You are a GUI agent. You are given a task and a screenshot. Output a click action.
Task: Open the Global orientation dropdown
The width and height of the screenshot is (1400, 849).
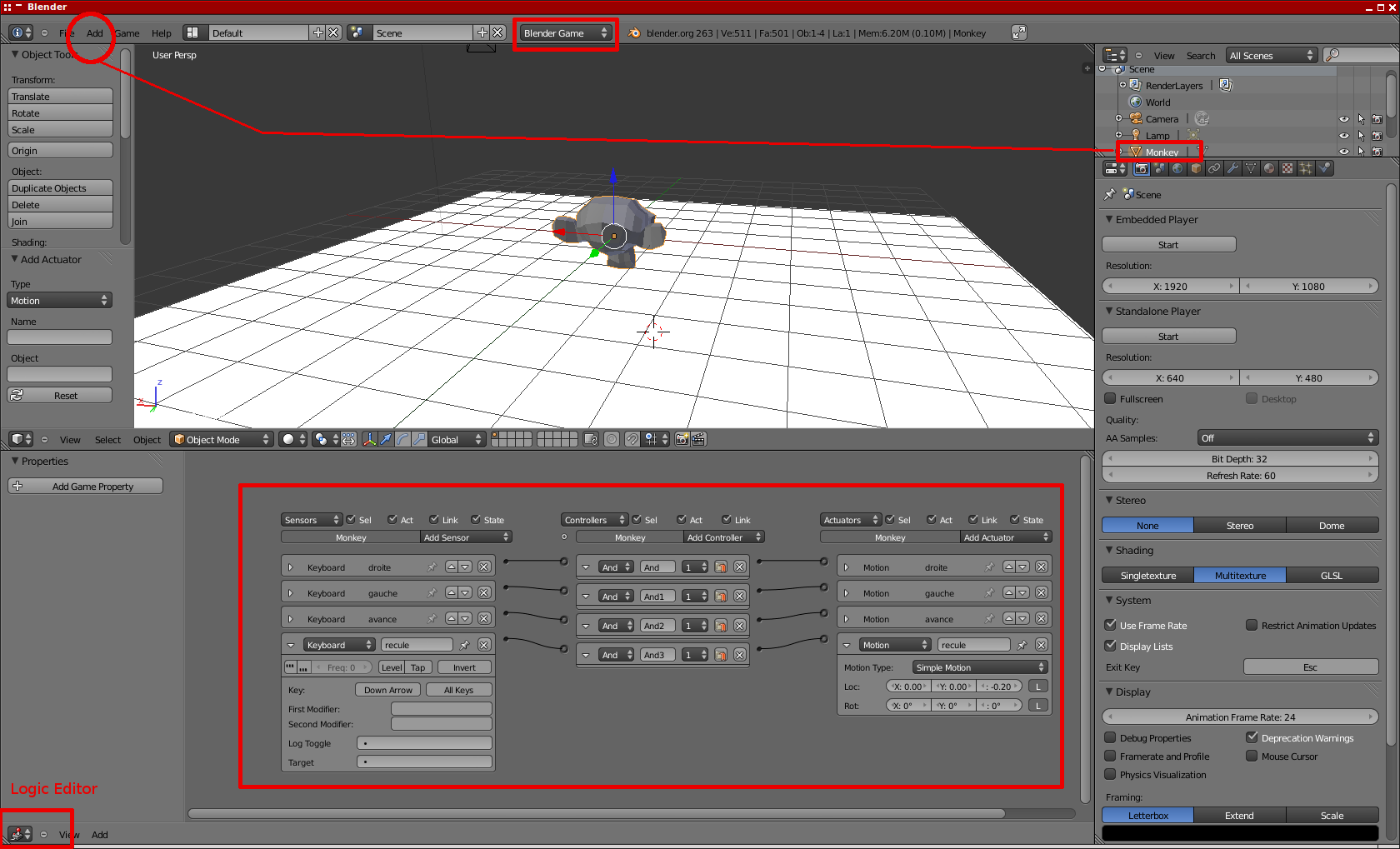[456, 439]
